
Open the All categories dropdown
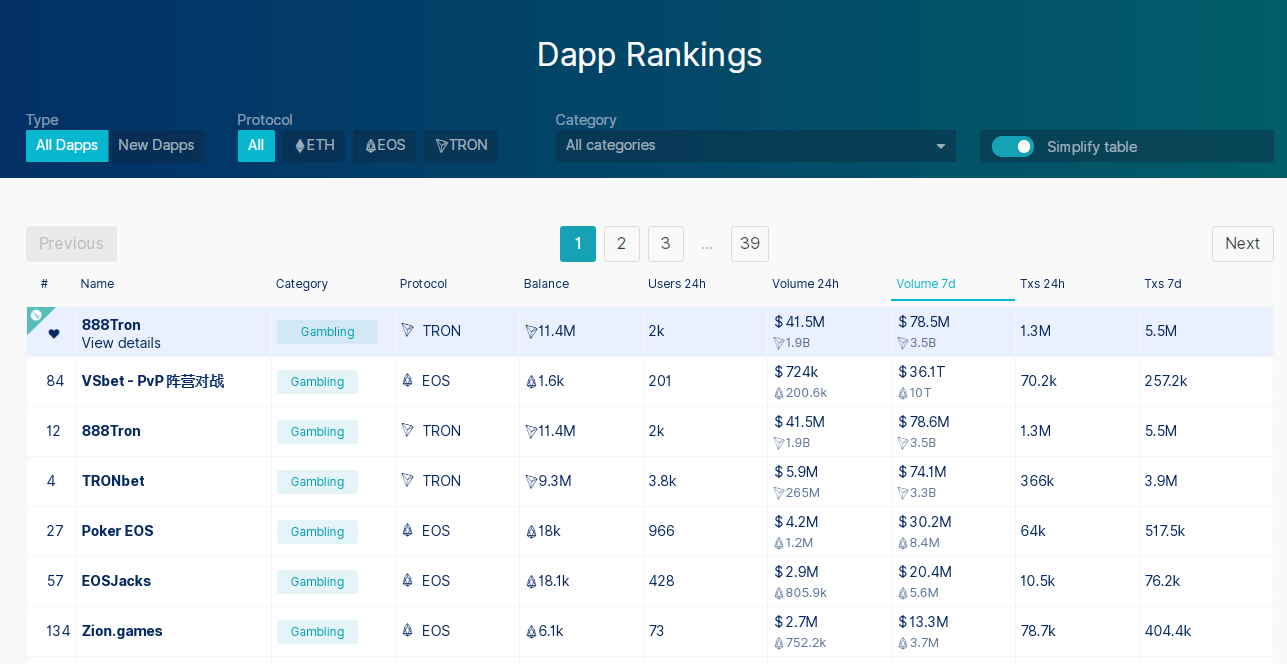click(755, 146)
